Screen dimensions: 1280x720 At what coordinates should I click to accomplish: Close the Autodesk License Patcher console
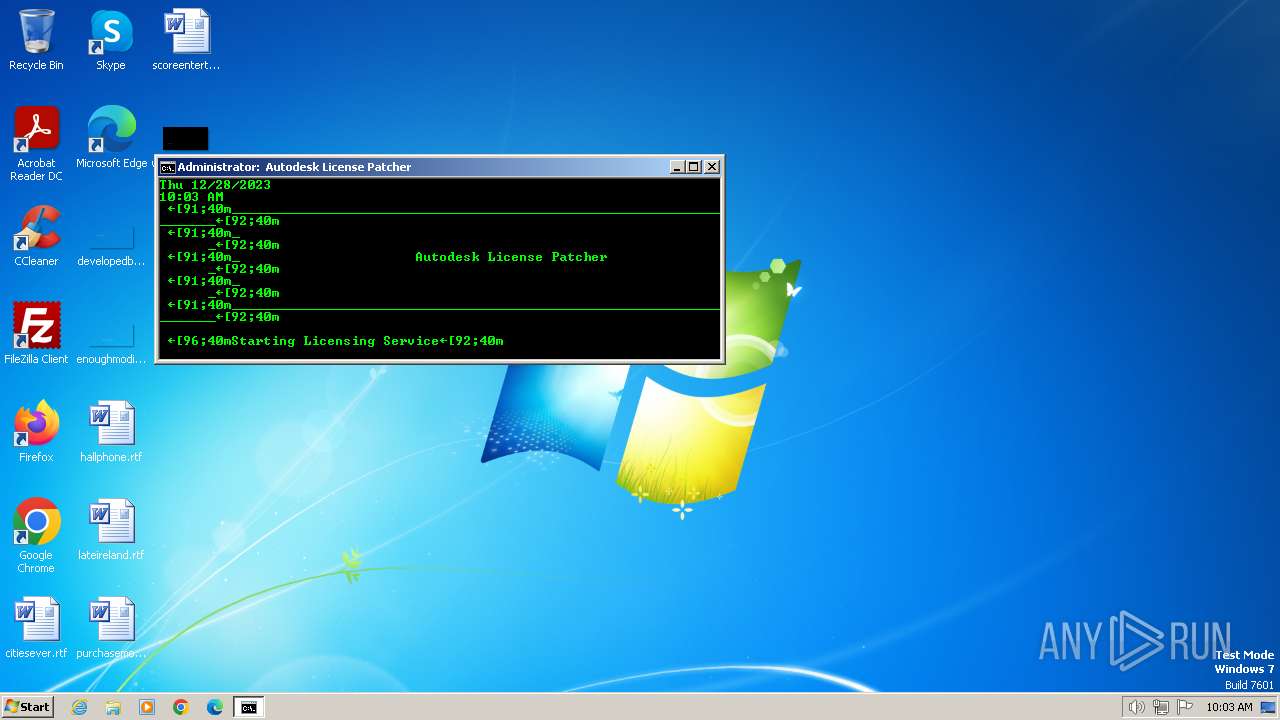click(x=712, y=167)
